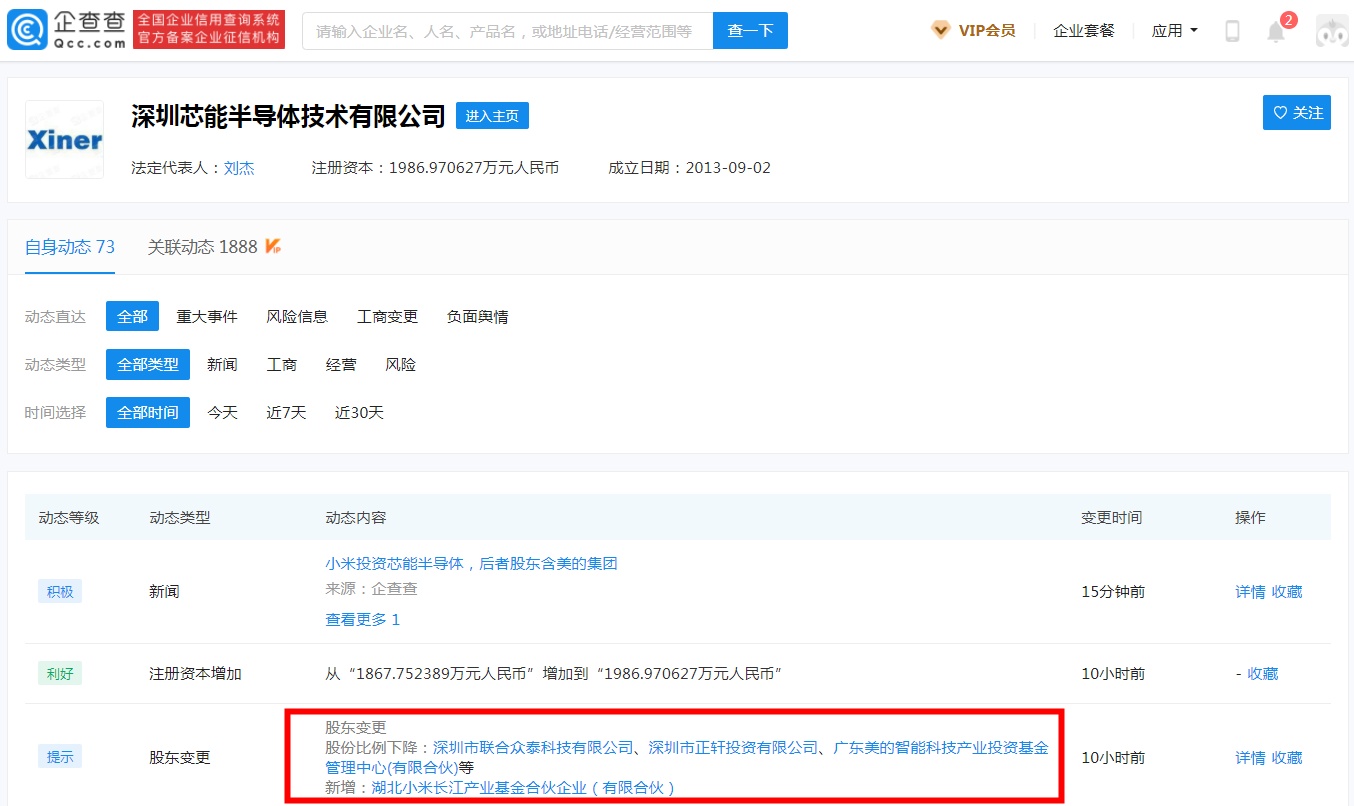This screenshot has height=806, width=1354.
Task: Select the 工商变更 filter option
Action: click(387, 316)
